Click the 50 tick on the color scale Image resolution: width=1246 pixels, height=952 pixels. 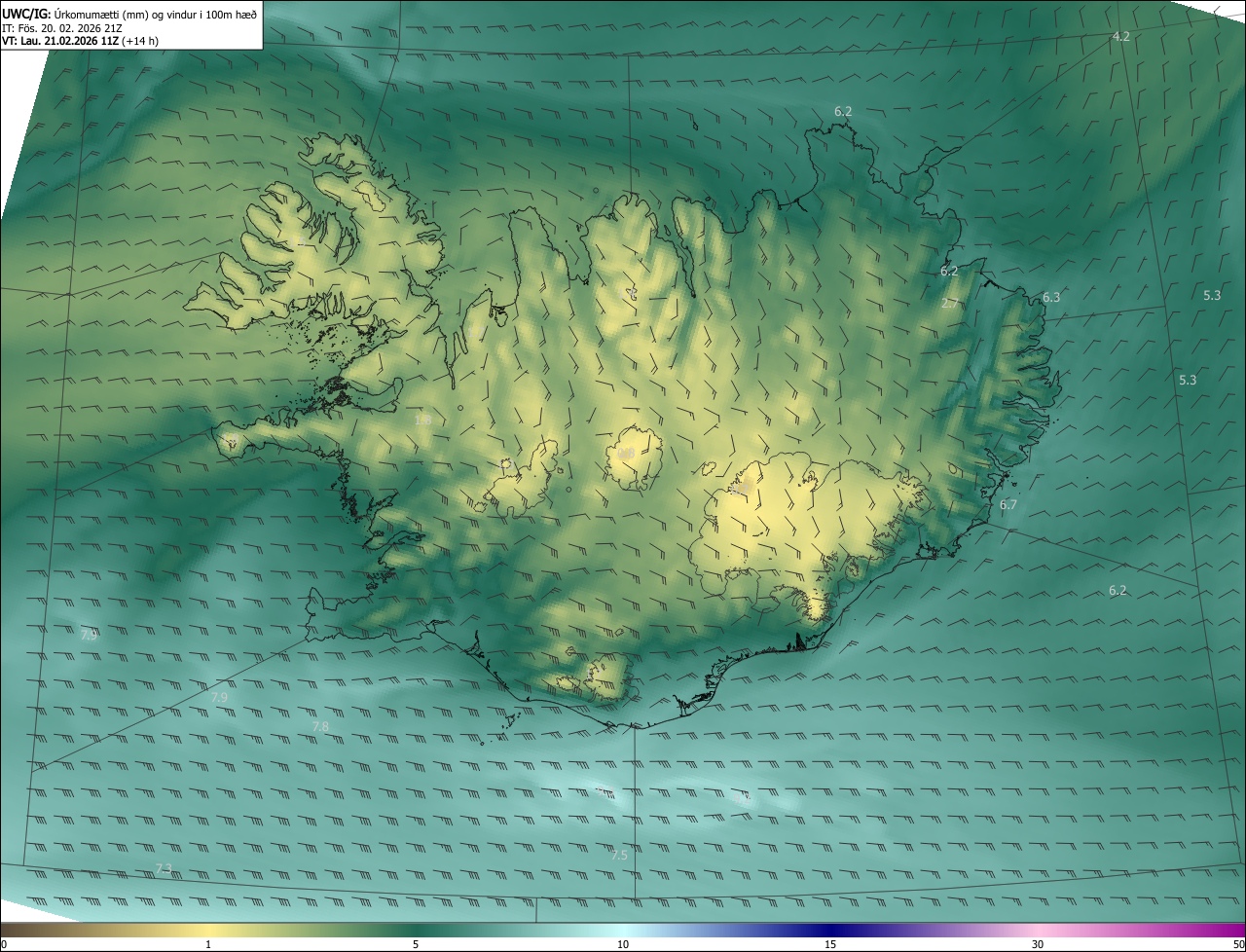1238,944
